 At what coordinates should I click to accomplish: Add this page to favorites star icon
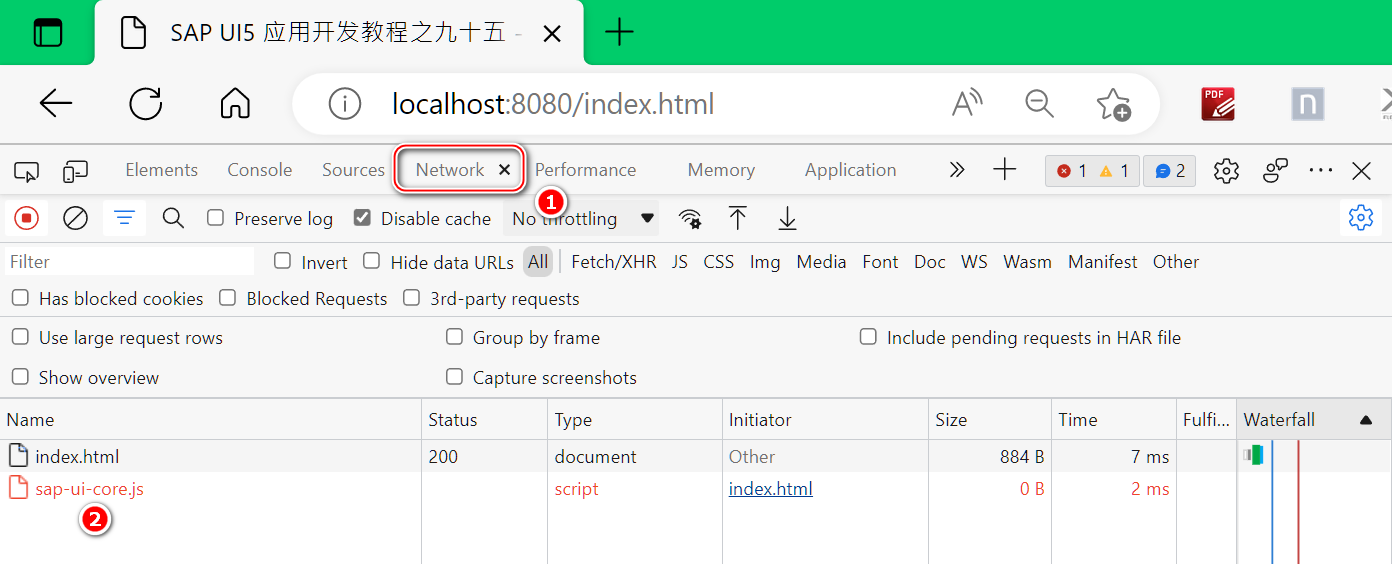(x=1113, y=103)
